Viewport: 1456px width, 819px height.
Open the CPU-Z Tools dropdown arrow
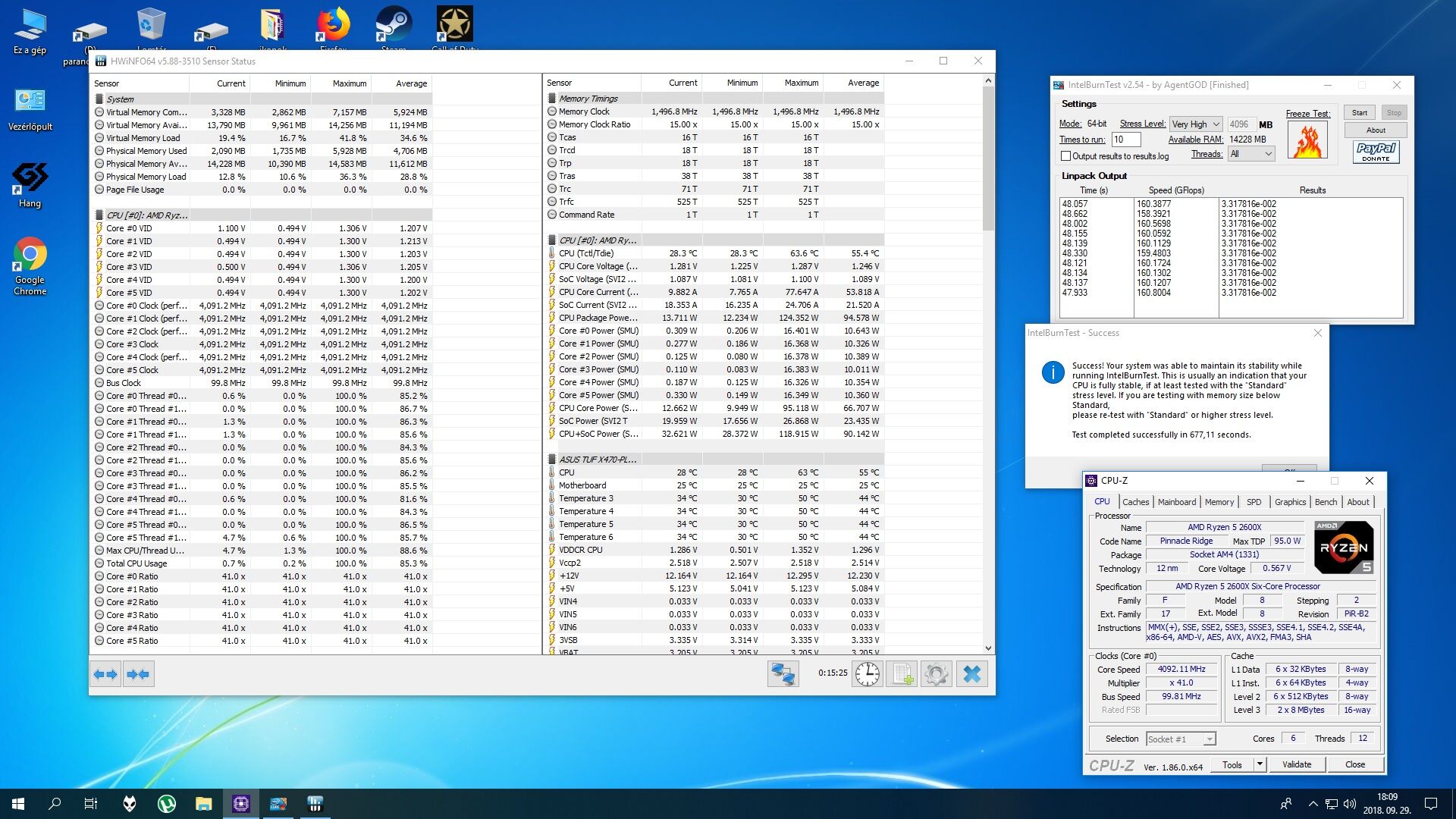pos(1260,764)
